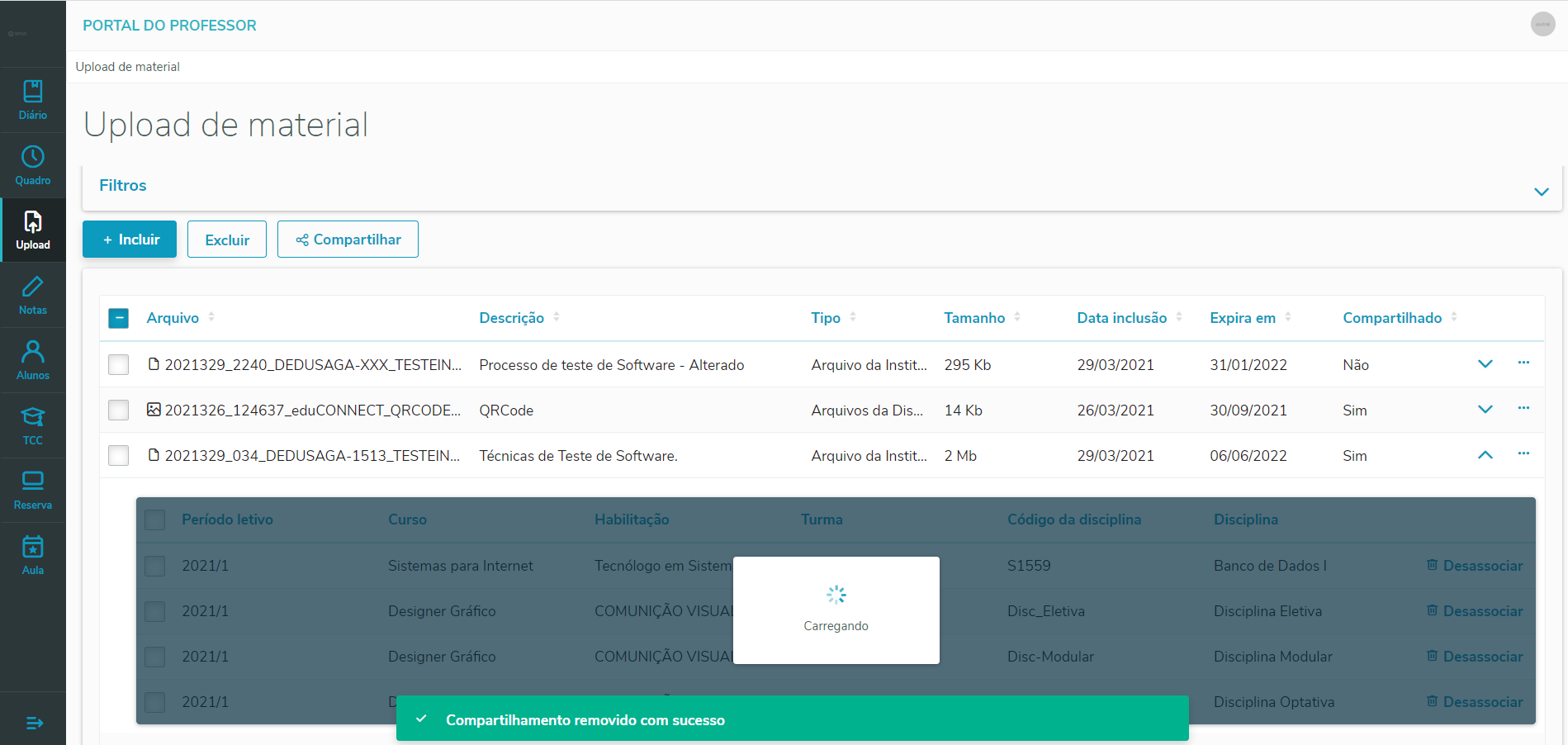Click the '30/09/2021' expiry date cell

click(x=1248, y=410)
